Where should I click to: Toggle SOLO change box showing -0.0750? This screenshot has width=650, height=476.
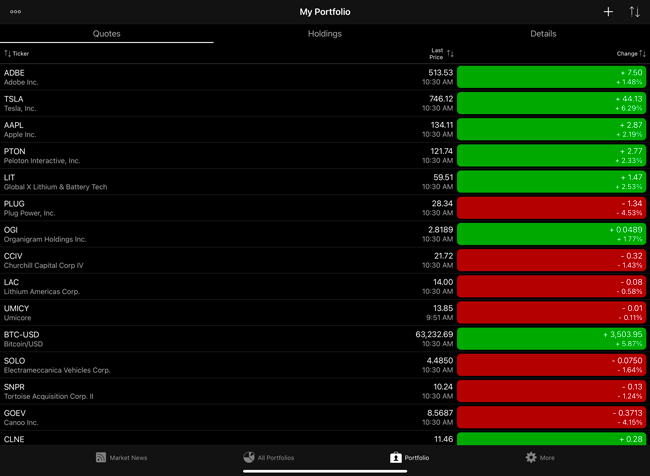(x=551, y=365)
